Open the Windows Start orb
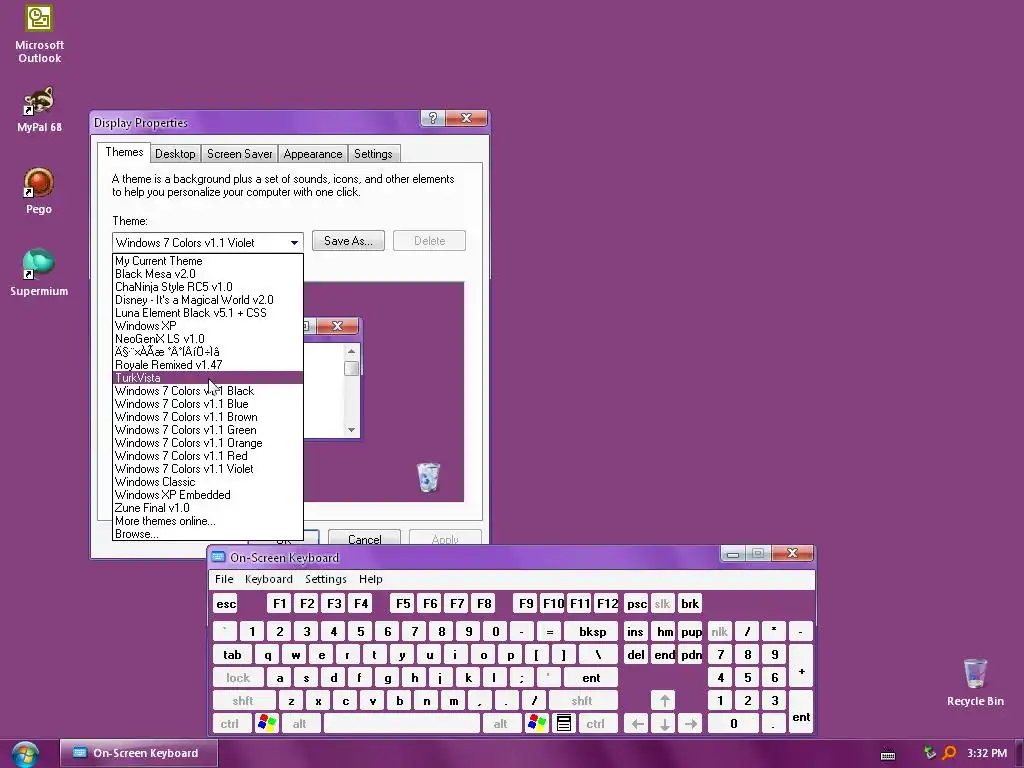The image size is (1024, 768). [x=25, y=754]
